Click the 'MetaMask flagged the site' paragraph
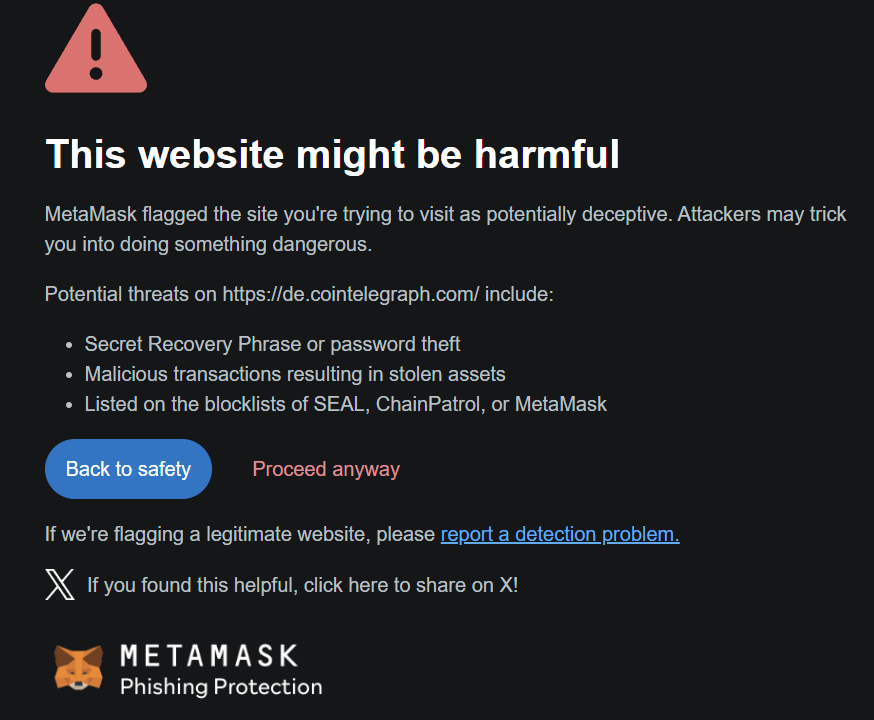 445,229
